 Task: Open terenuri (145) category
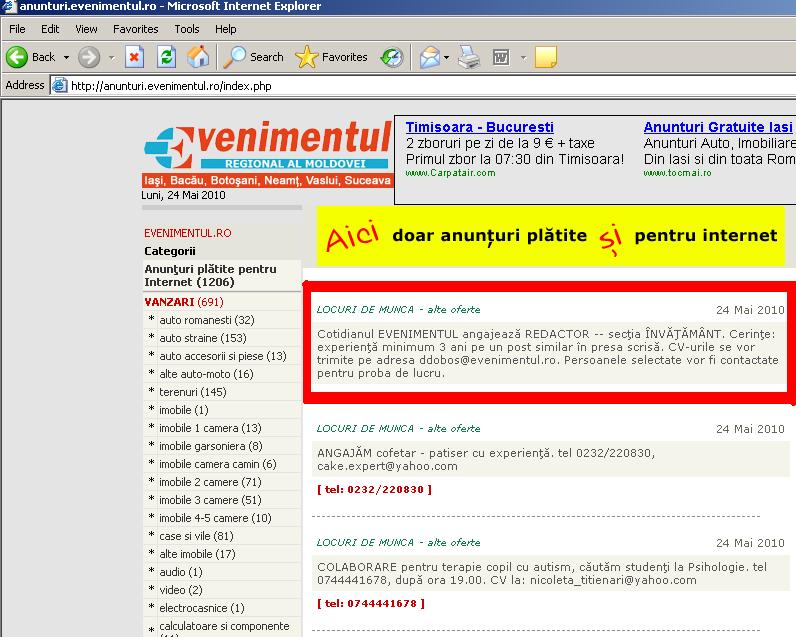coord(193,392)
